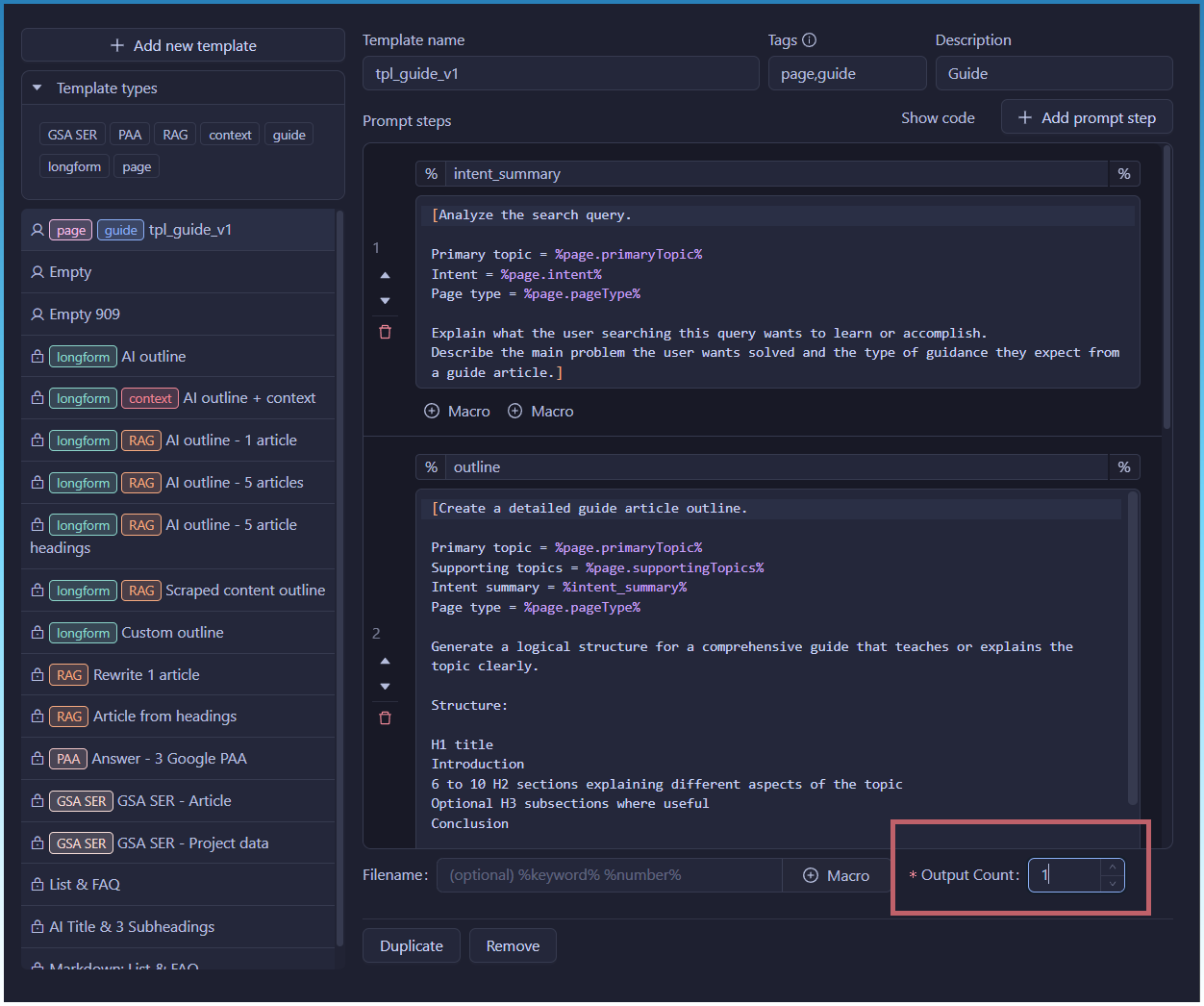The height and width of the screenshot is (1006, 1204).
Task: Insert Macro next to Filename field
Action: (x=836, y=875)
